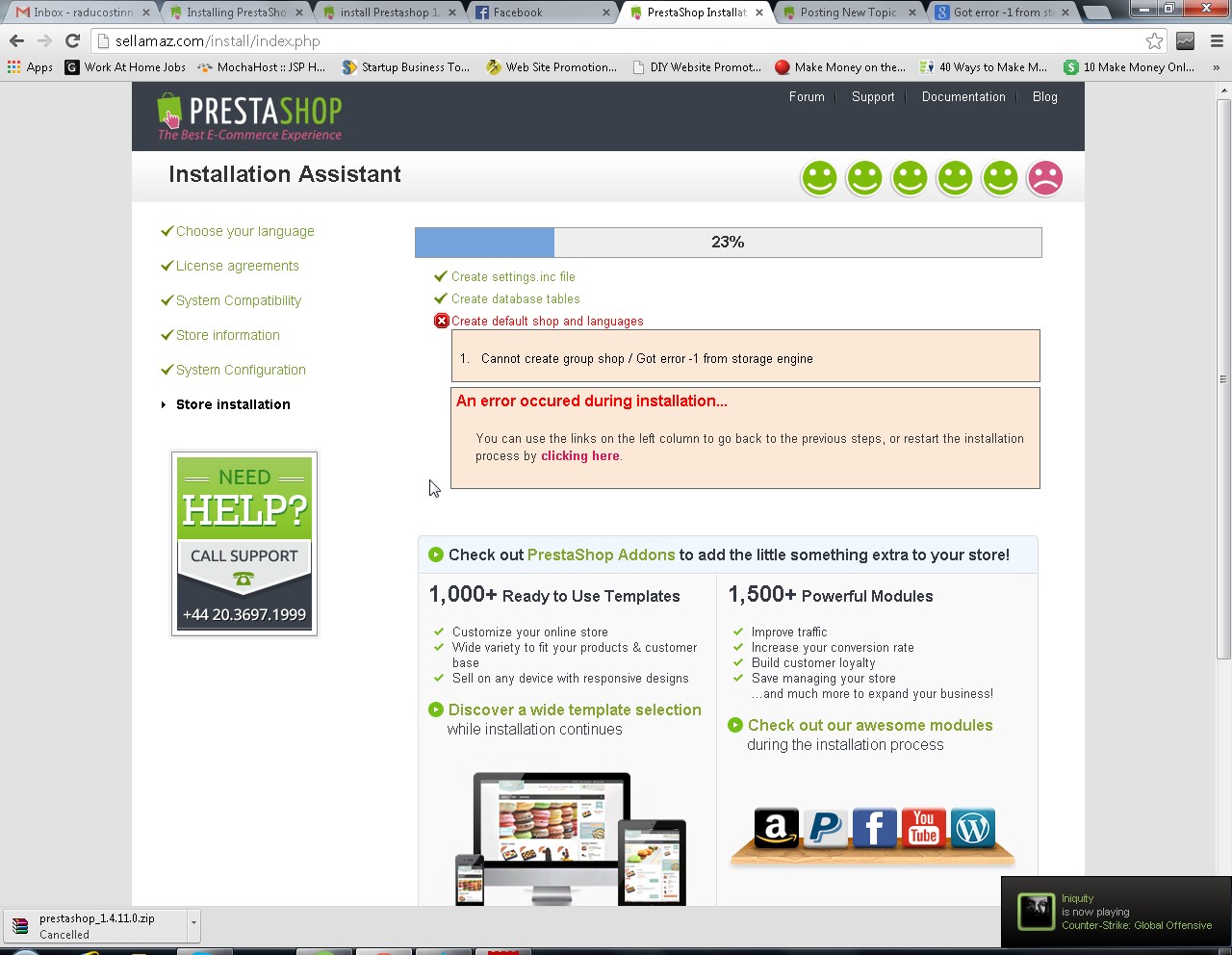
Task: Open the Startup Business bookmark
Action: [x=405, y=67]
